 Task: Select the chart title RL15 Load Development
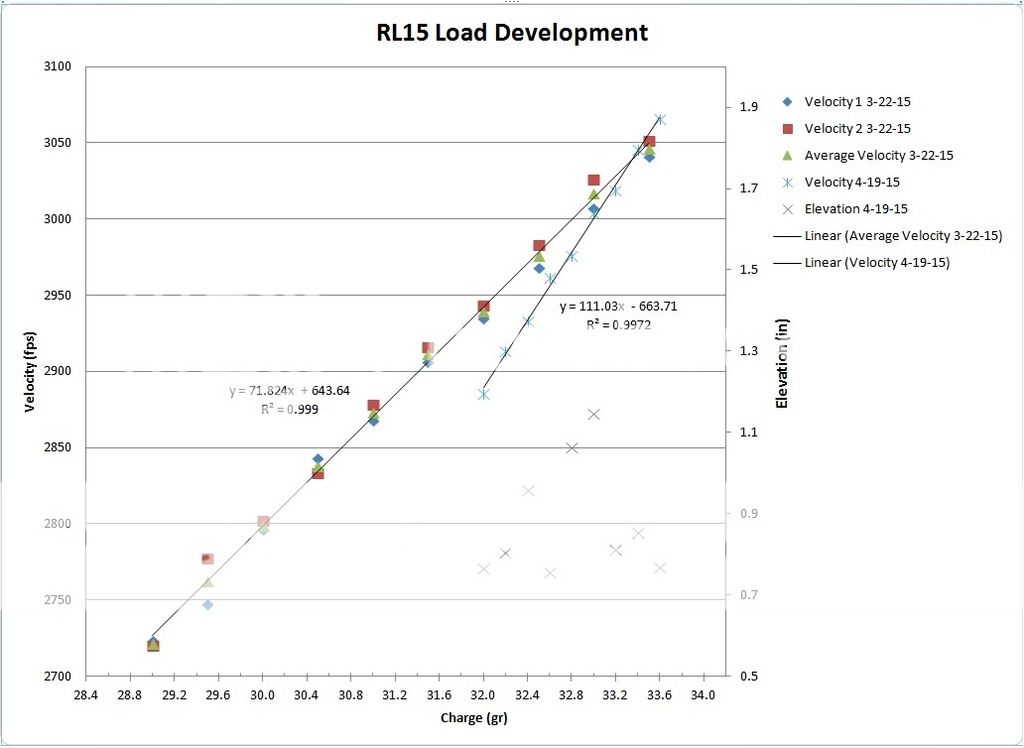511,32
